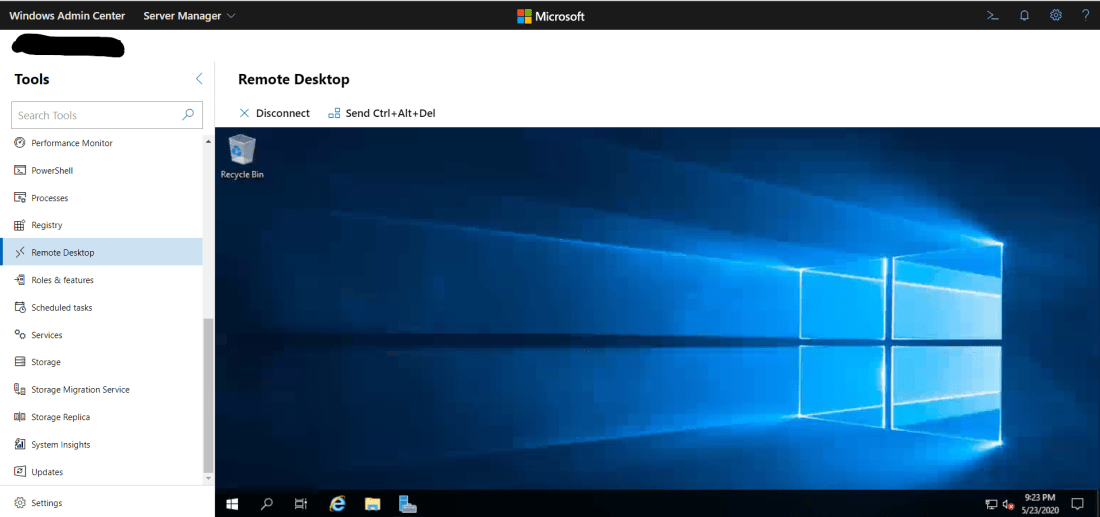
Task: Open File Explorer in remote taskbar
Action: 372,504
